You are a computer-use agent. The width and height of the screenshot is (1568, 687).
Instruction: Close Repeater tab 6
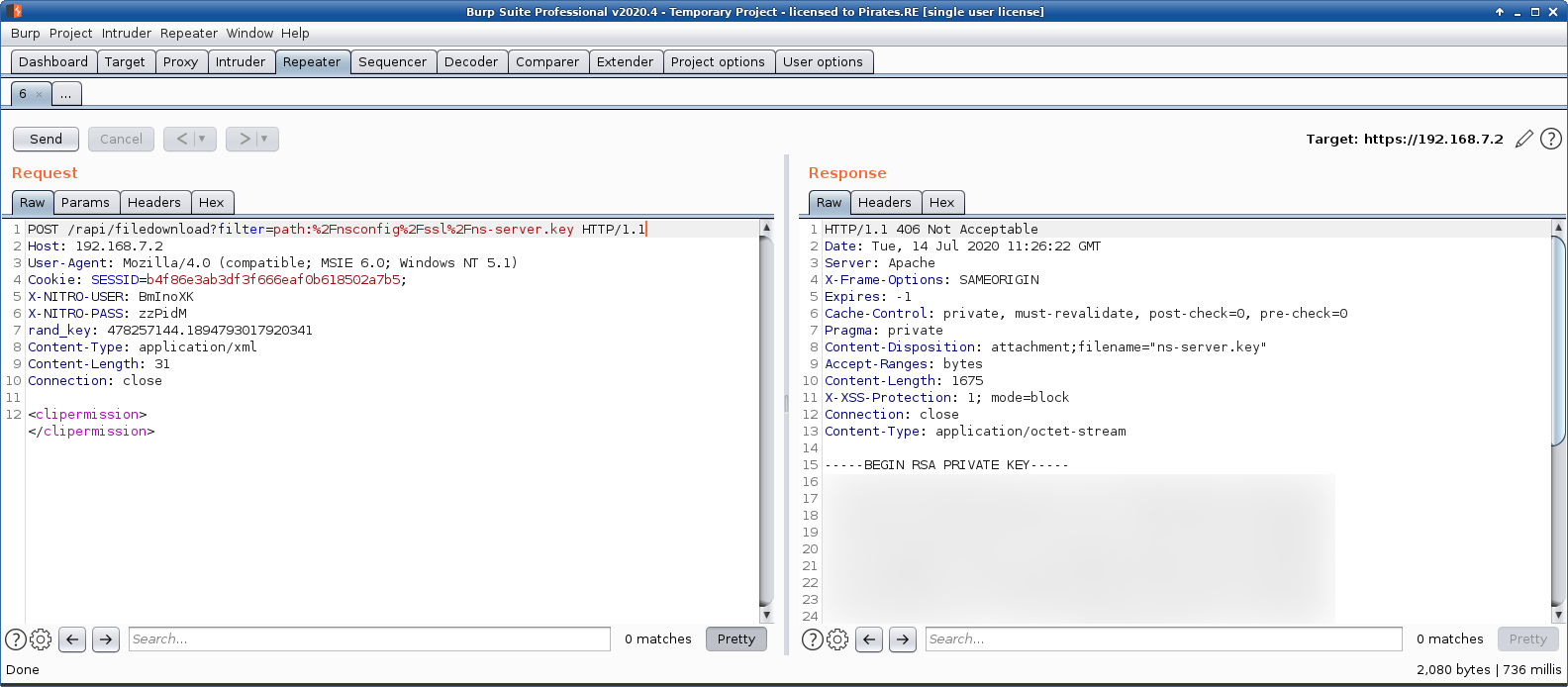pyautogui.click(x=39, y=94)
